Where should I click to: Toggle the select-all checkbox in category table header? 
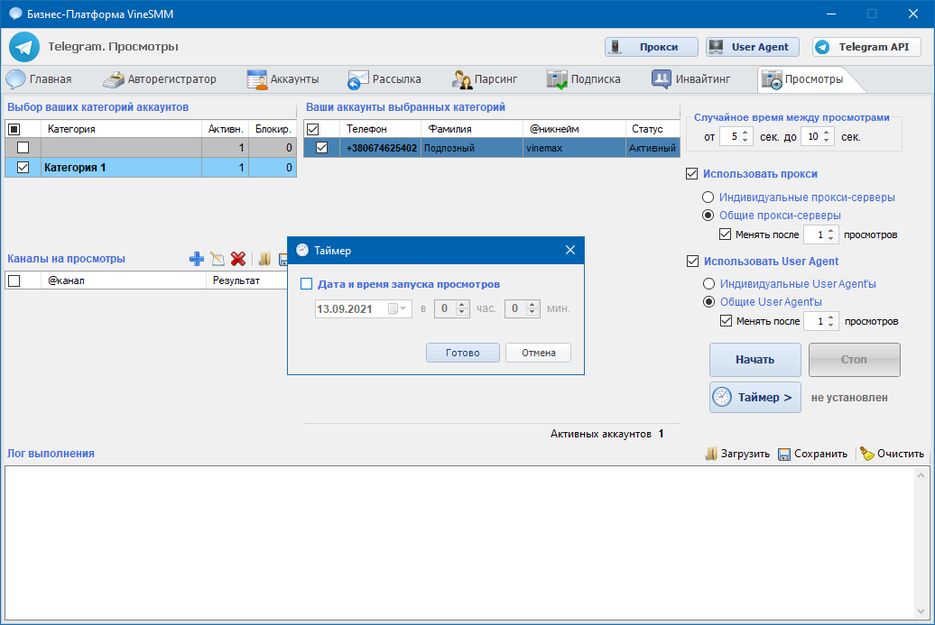pos(14,129)
